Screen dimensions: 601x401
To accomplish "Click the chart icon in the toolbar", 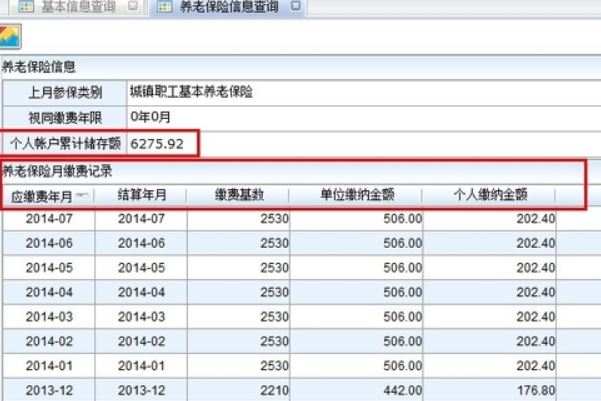I will point(10,36).
